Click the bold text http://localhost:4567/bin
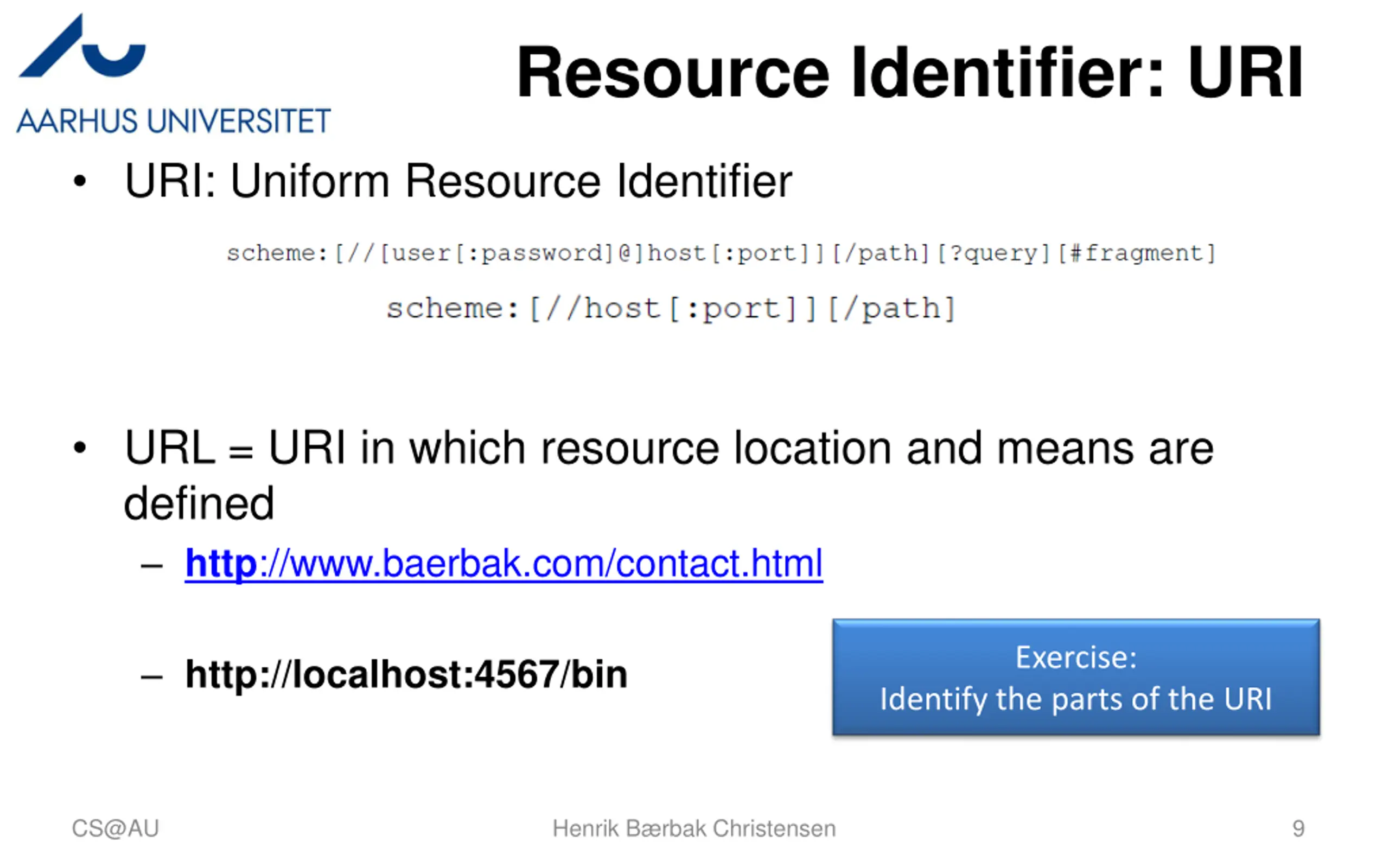 coord(406,674)
